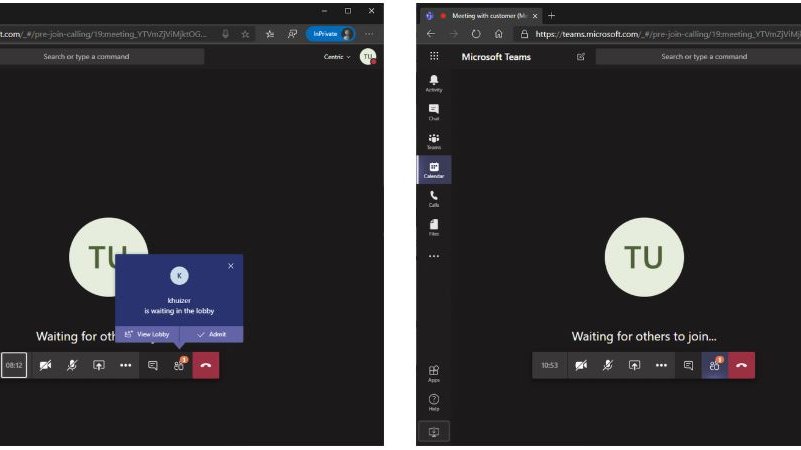The height and width of the screenshot is (450, 801).
Task: Open a new browser tab
Action: pos(551,16)
